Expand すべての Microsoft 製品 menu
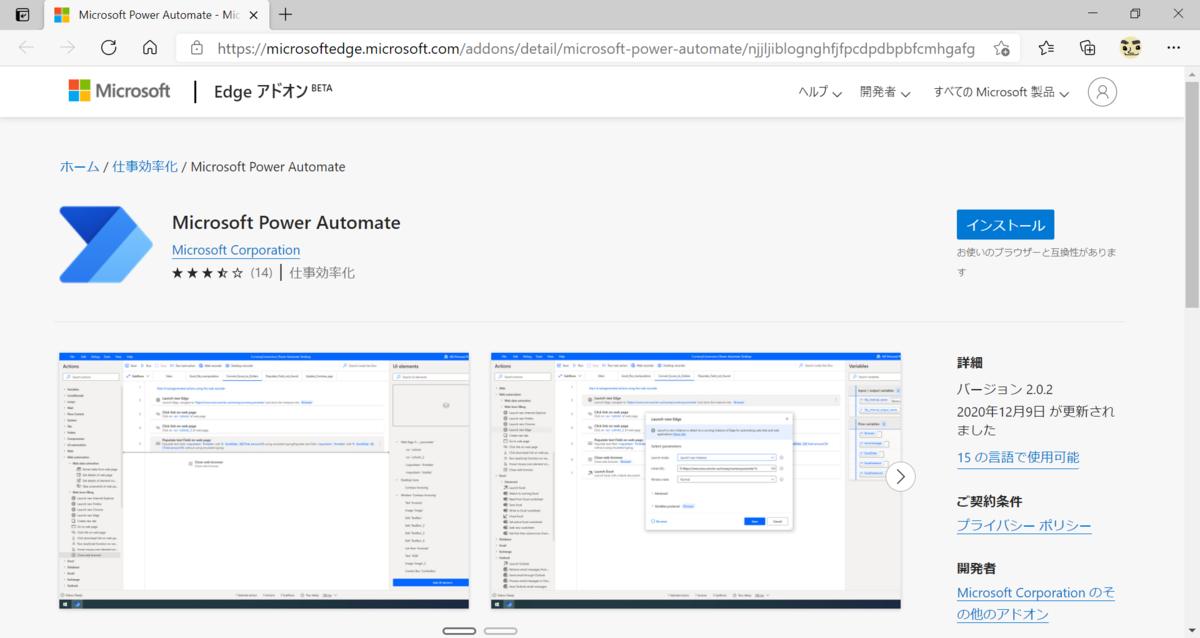This screenshot has height=638, width=1200. [1001, 92]
